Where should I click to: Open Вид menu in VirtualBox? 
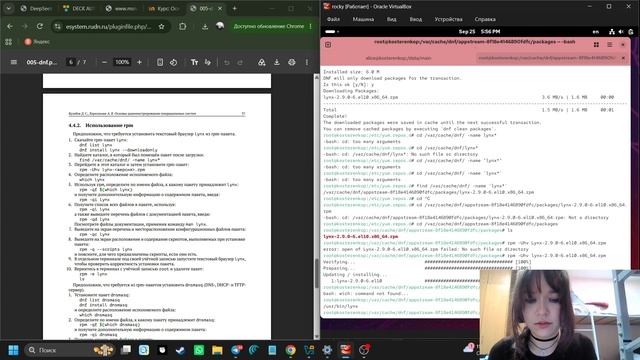391,19
